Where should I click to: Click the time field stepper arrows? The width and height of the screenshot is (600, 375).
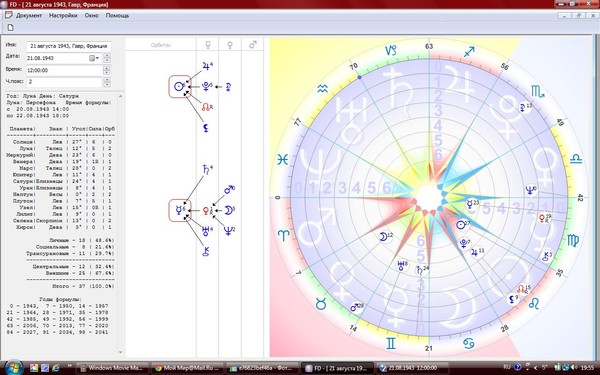[x=107, y=70]
